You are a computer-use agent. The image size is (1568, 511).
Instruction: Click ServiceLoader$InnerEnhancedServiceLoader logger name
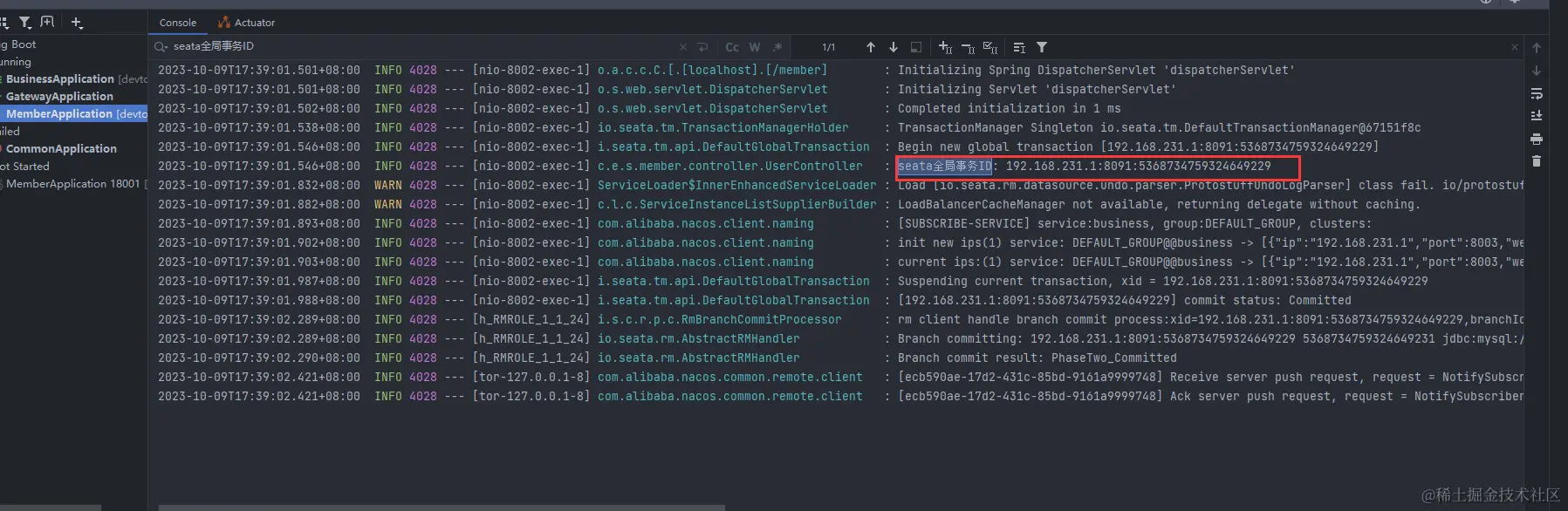point(736,185)
